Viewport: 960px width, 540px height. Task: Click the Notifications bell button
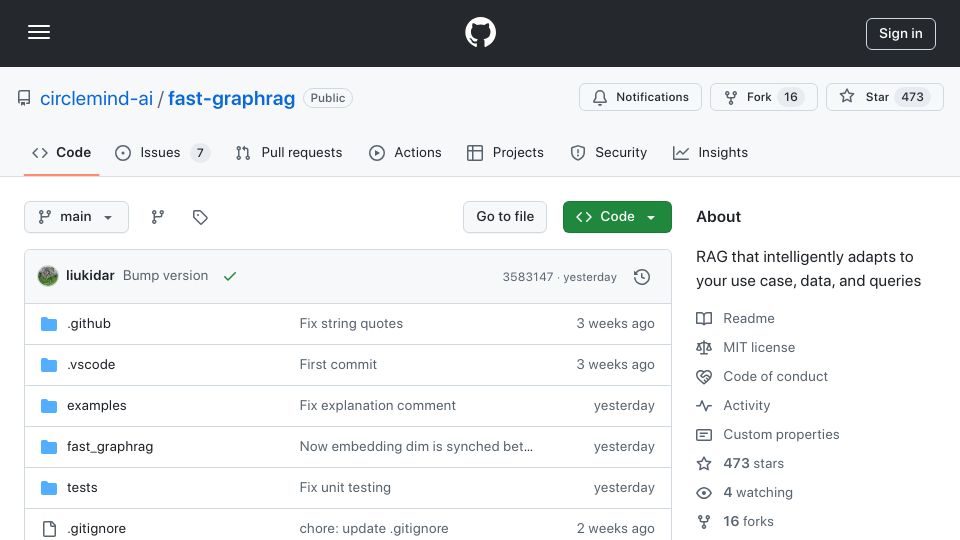pos(640,97)
